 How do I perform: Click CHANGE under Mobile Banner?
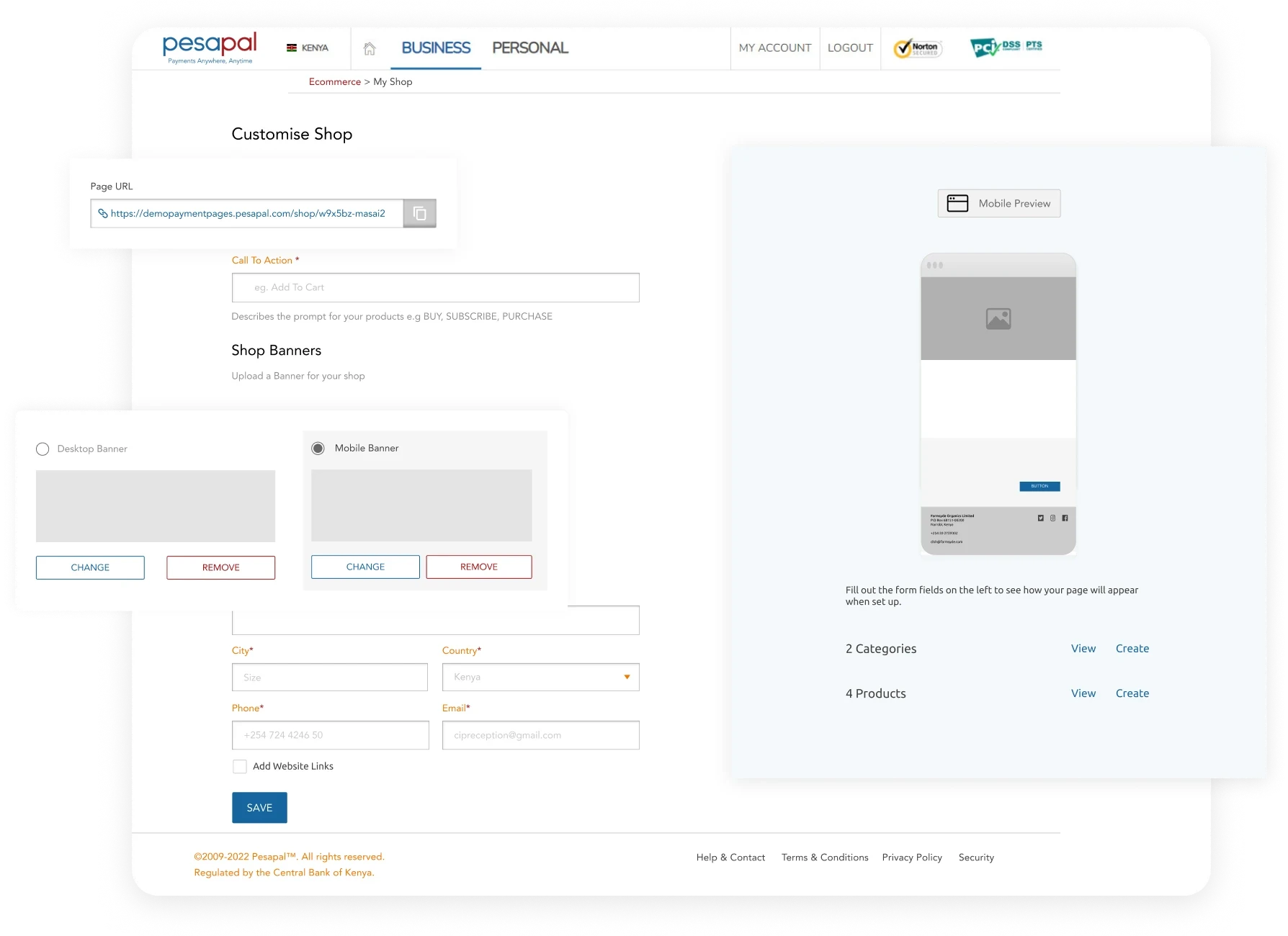(x=365, y=567)
